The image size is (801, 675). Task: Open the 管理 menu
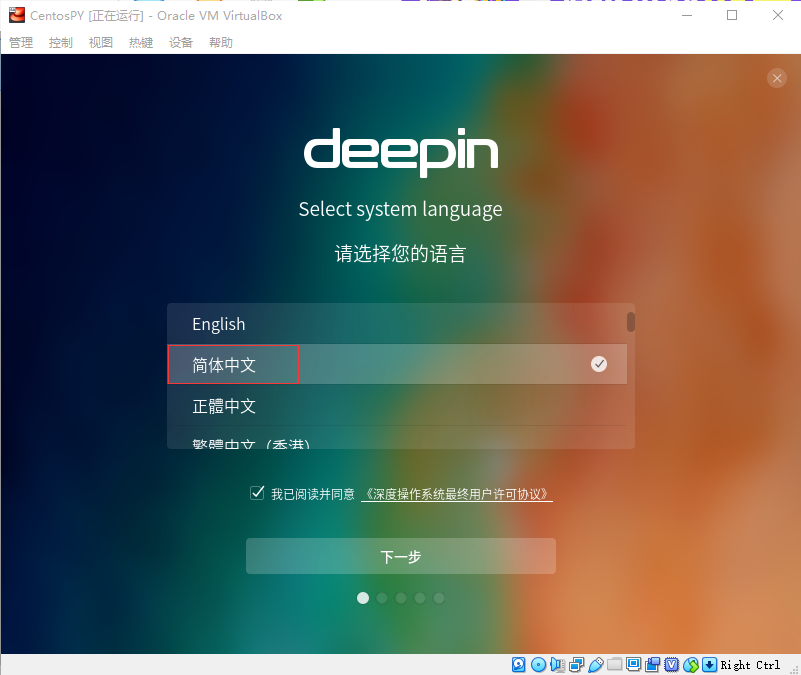(21, 42)
